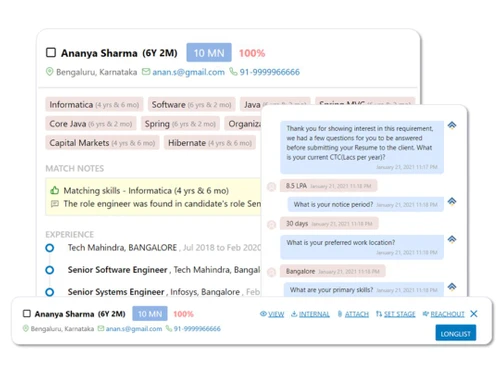Click the 'What is your notice period?' message
The width and height of the screenshot is (500, 375).
click(366, 204)
